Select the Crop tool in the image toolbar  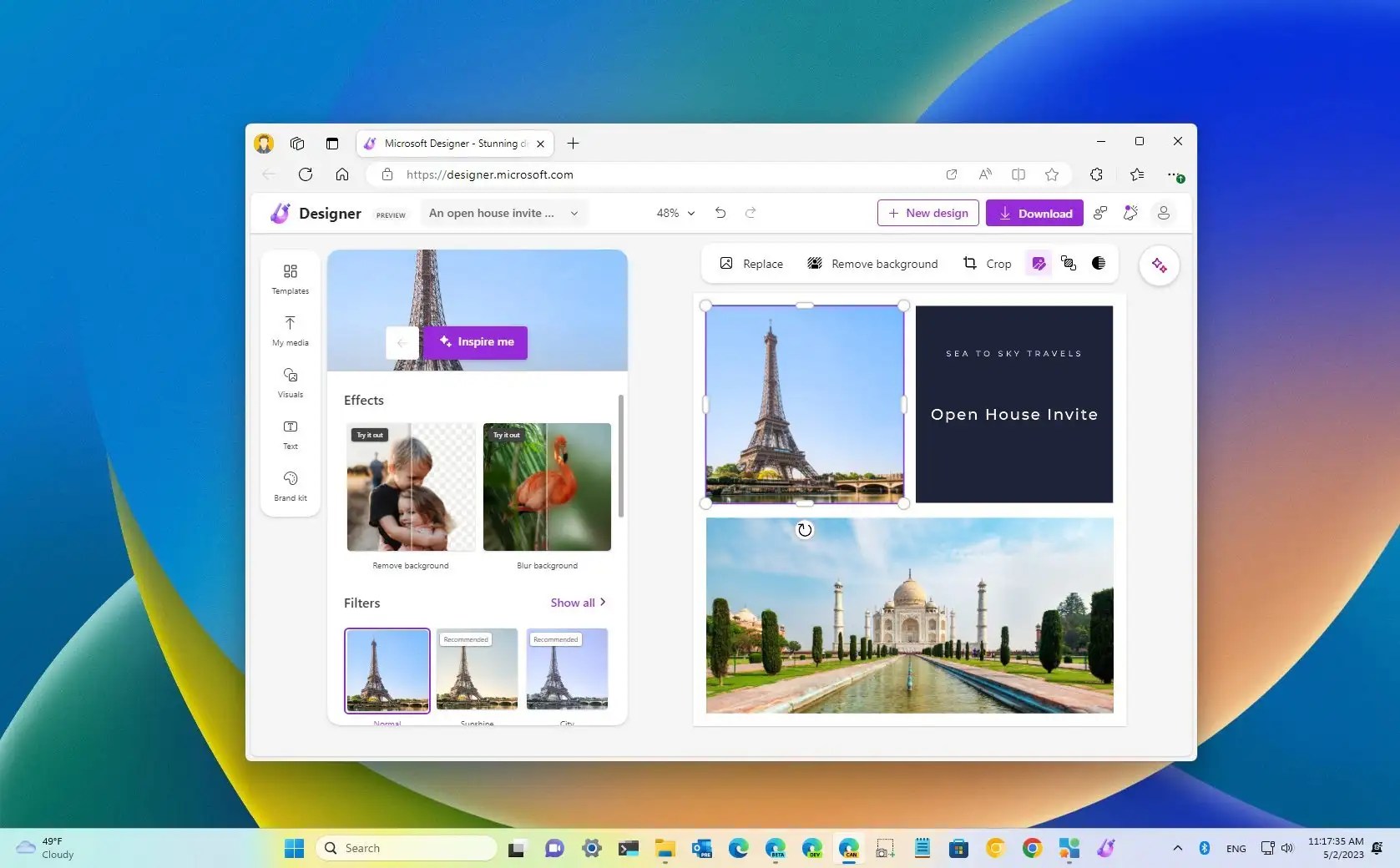(x=987, y=264)
